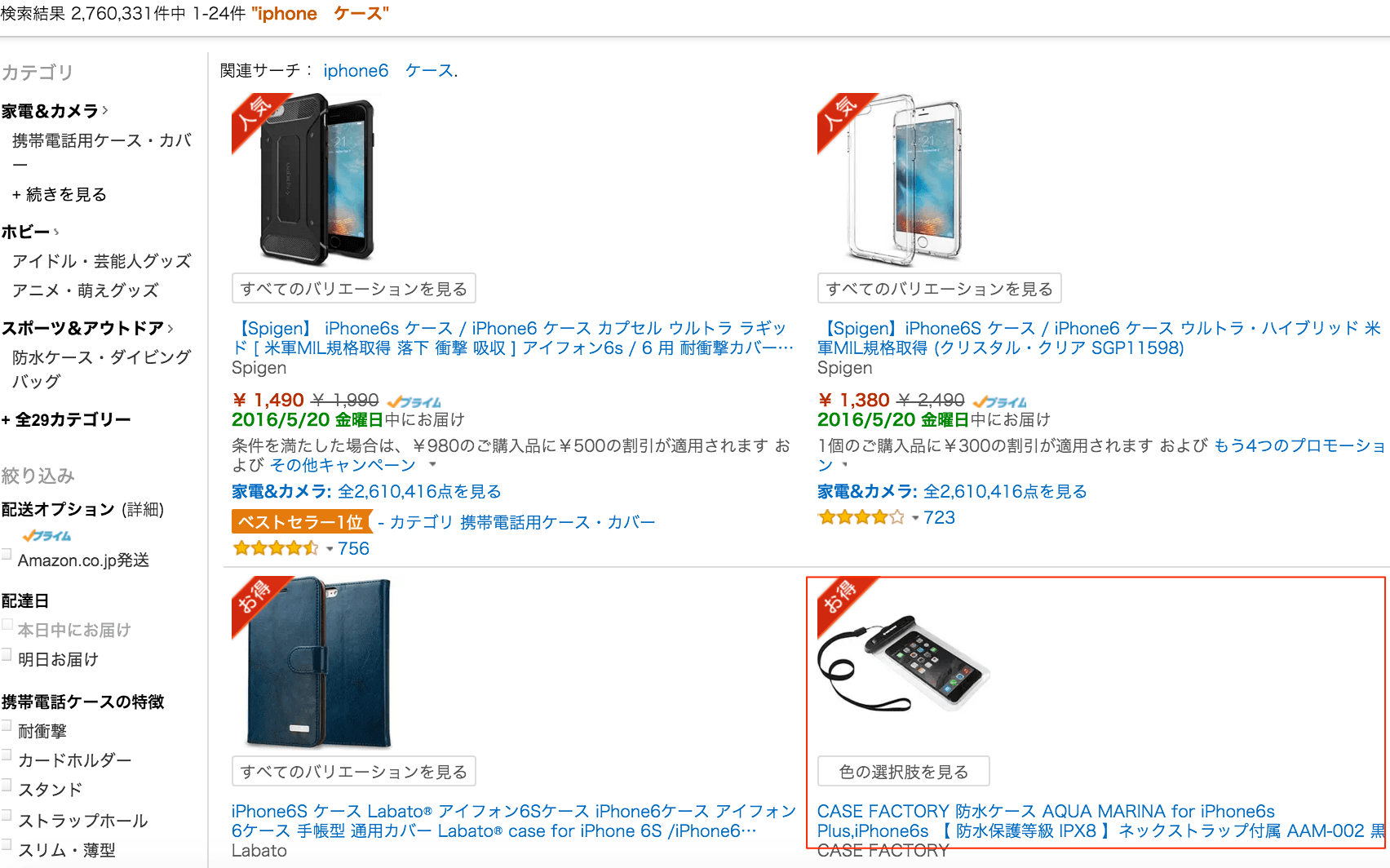
Task: Click 色の選択肢を見る button
Action: point(903,772)
